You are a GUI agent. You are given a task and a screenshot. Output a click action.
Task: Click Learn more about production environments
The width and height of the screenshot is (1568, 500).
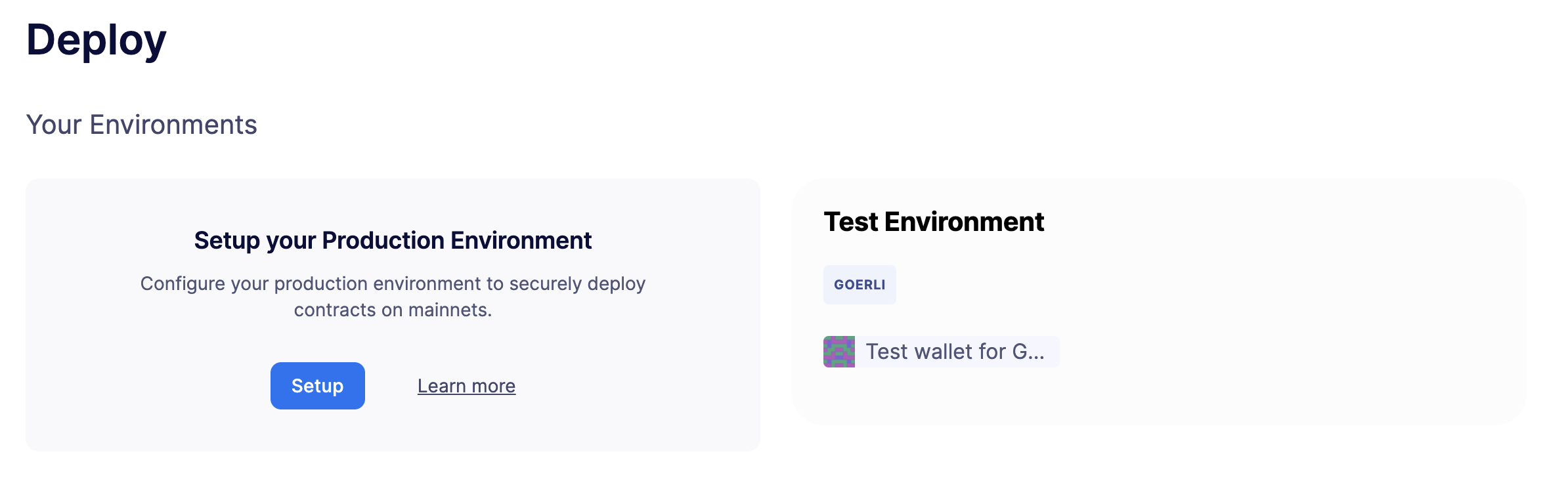coord(467,386)
